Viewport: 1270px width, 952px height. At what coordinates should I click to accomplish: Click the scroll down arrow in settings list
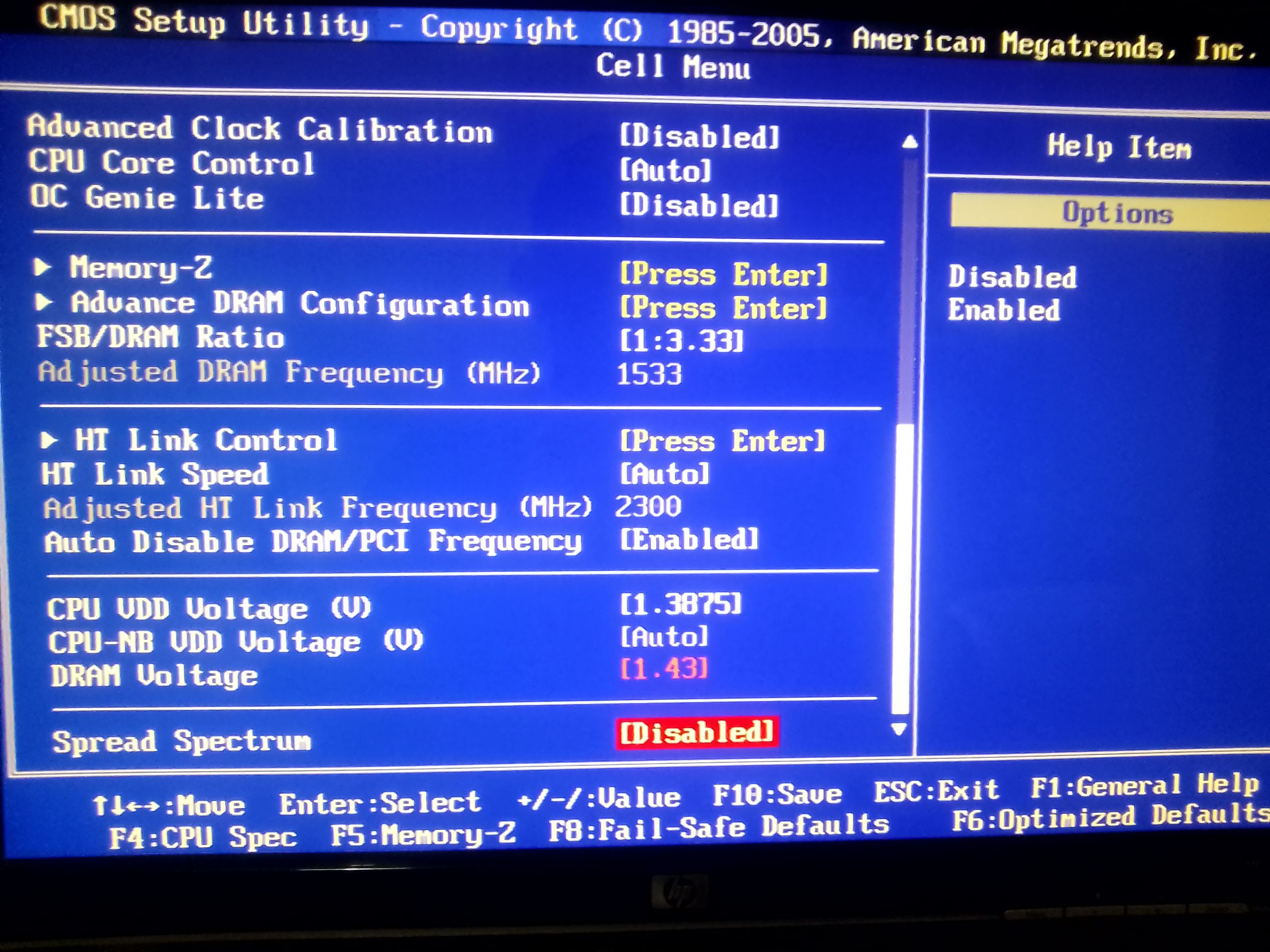click(x=899, y=729)
